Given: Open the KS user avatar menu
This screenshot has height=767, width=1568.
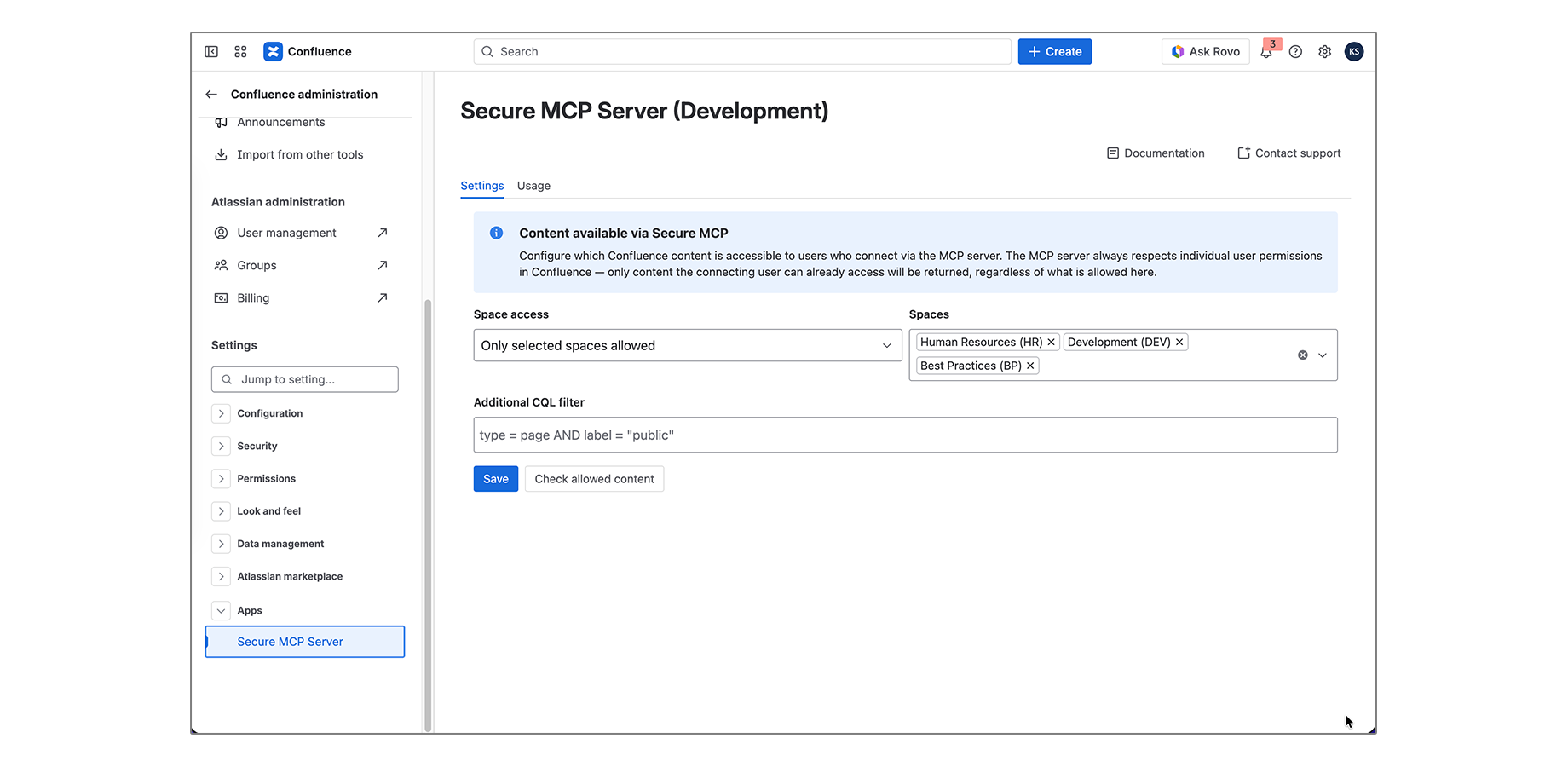Looking at the screenshot, I should tap(1354, 51).
